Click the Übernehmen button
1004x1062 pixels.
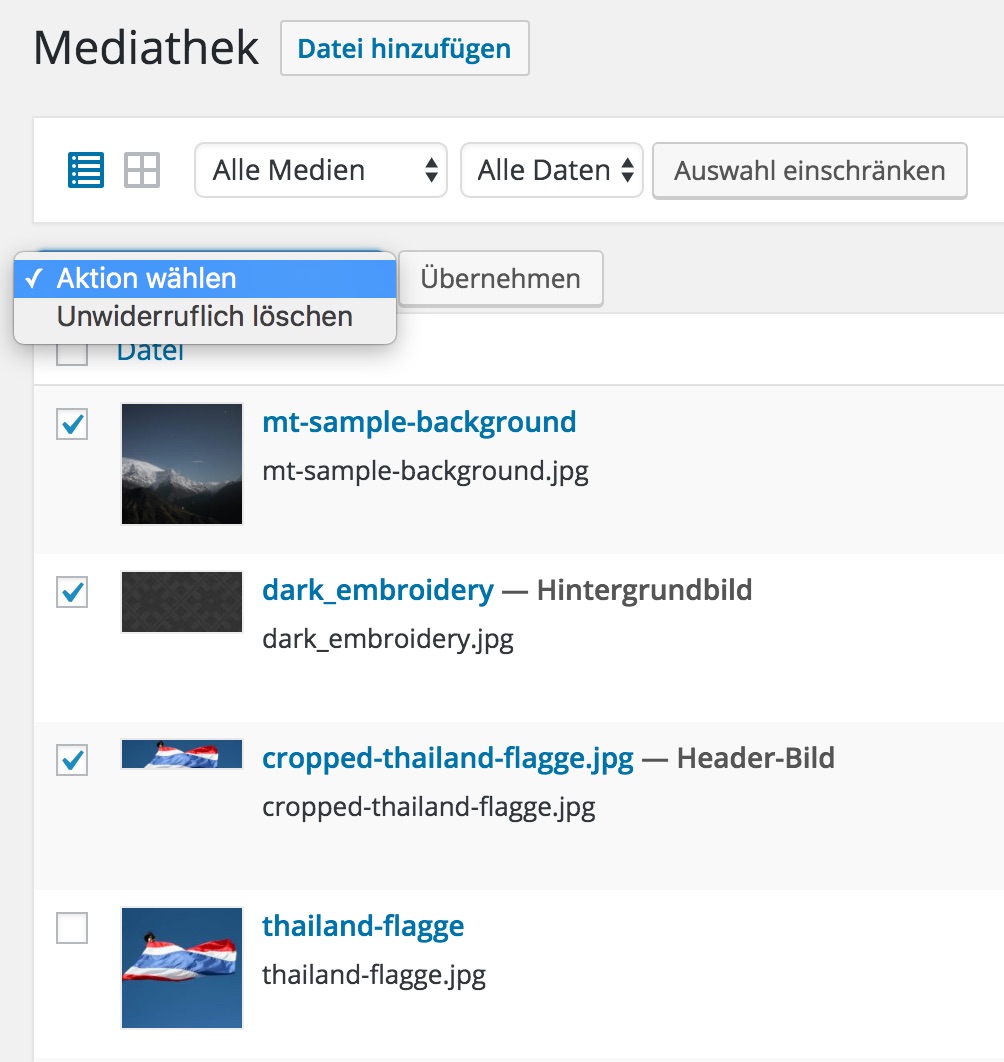[500, 278]
